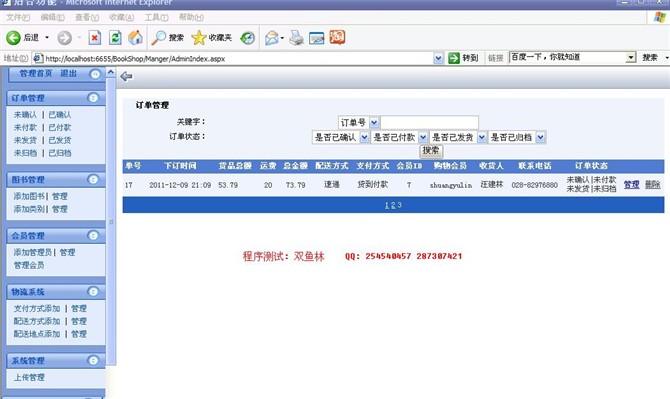
Task: Collapse the 订单管理 sidebar panel
Action: tap(93, 98)
